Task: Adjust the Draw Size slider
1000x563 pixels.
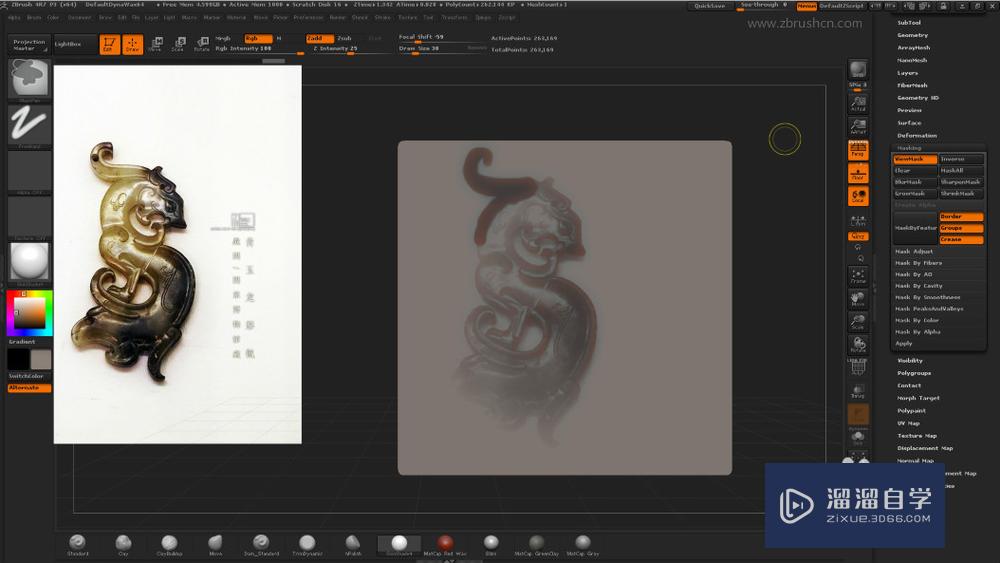Action: [442, 49]
